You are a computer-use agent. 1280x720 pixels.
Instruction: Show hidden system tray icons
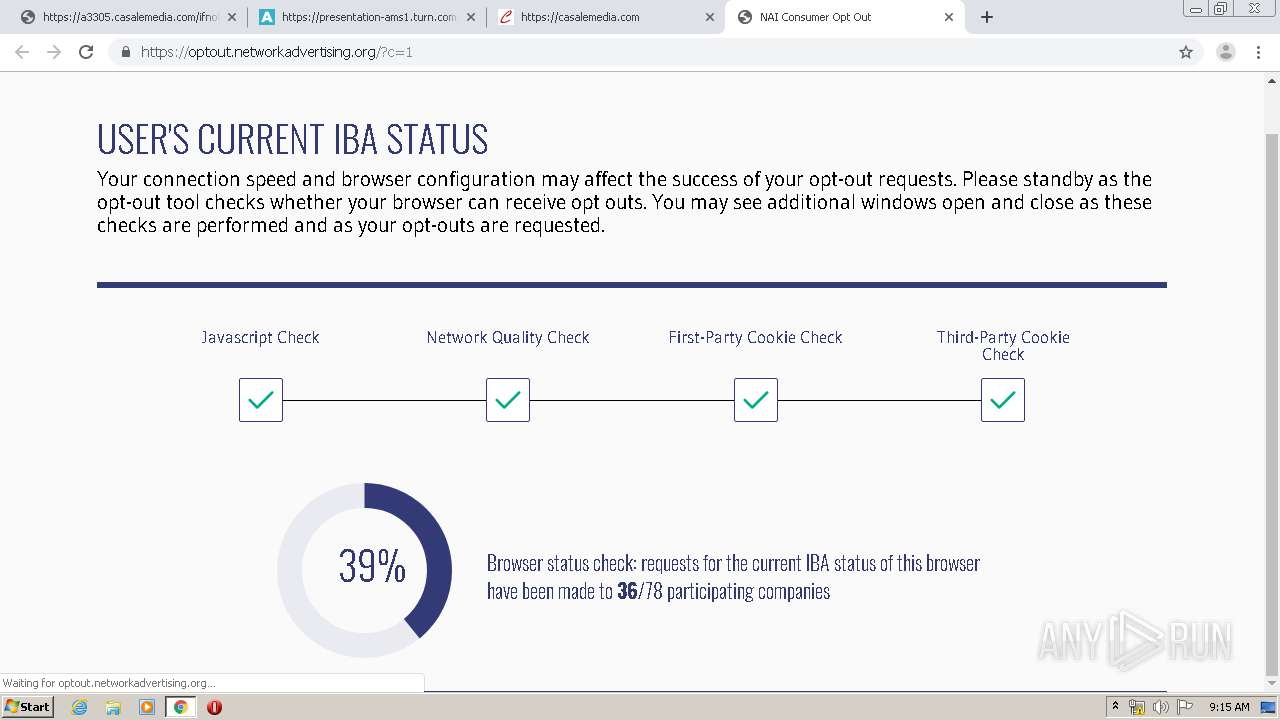pyautogui.click(x=1115, y=707)
